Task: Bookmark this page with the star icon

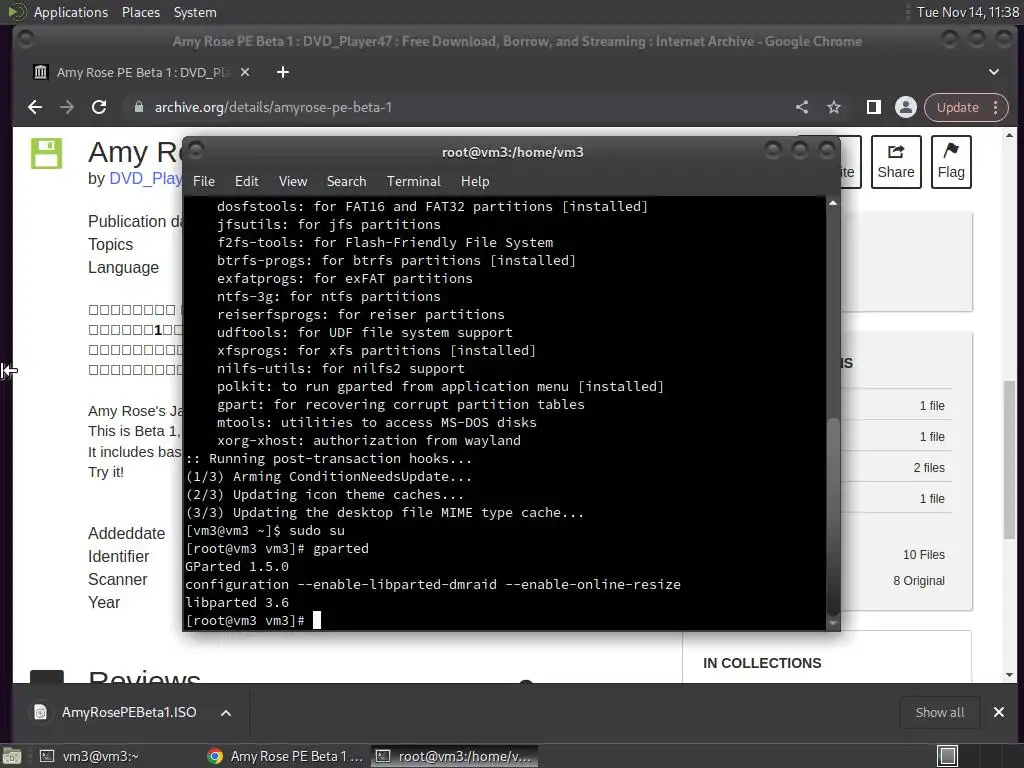Action: 834,107
